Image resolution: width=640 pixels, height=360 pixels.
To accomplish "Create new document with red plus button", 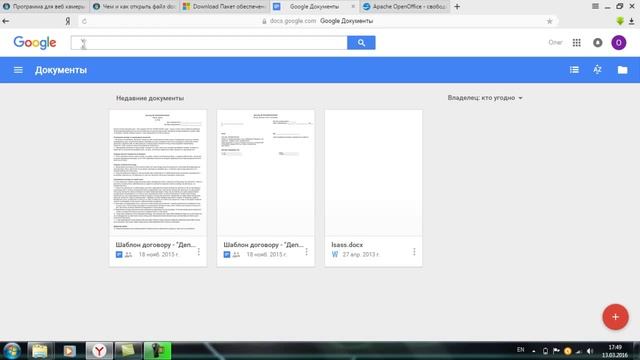I will 616,317.
